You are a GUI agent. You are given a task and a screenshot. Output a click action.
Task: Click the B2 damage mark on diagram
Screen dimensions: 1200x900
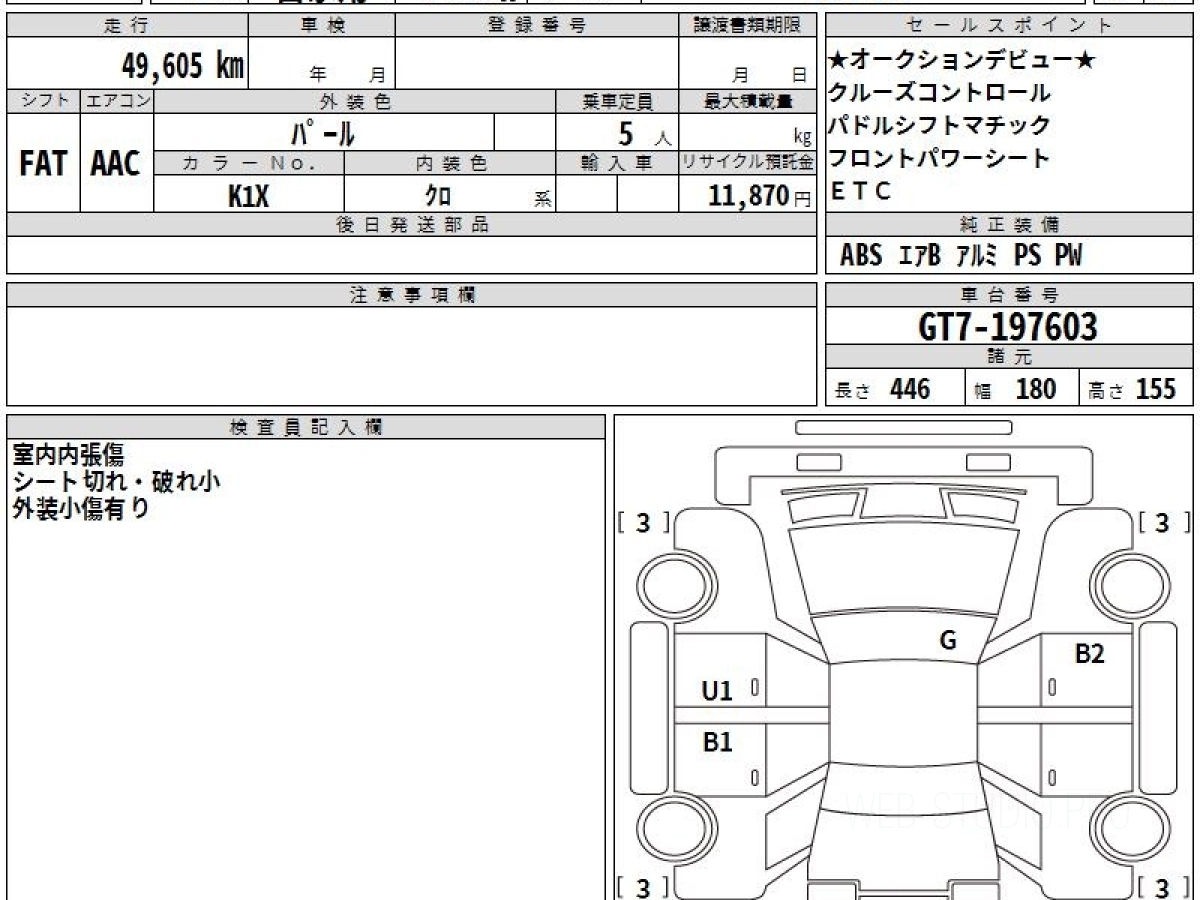tap(1090, 654)
